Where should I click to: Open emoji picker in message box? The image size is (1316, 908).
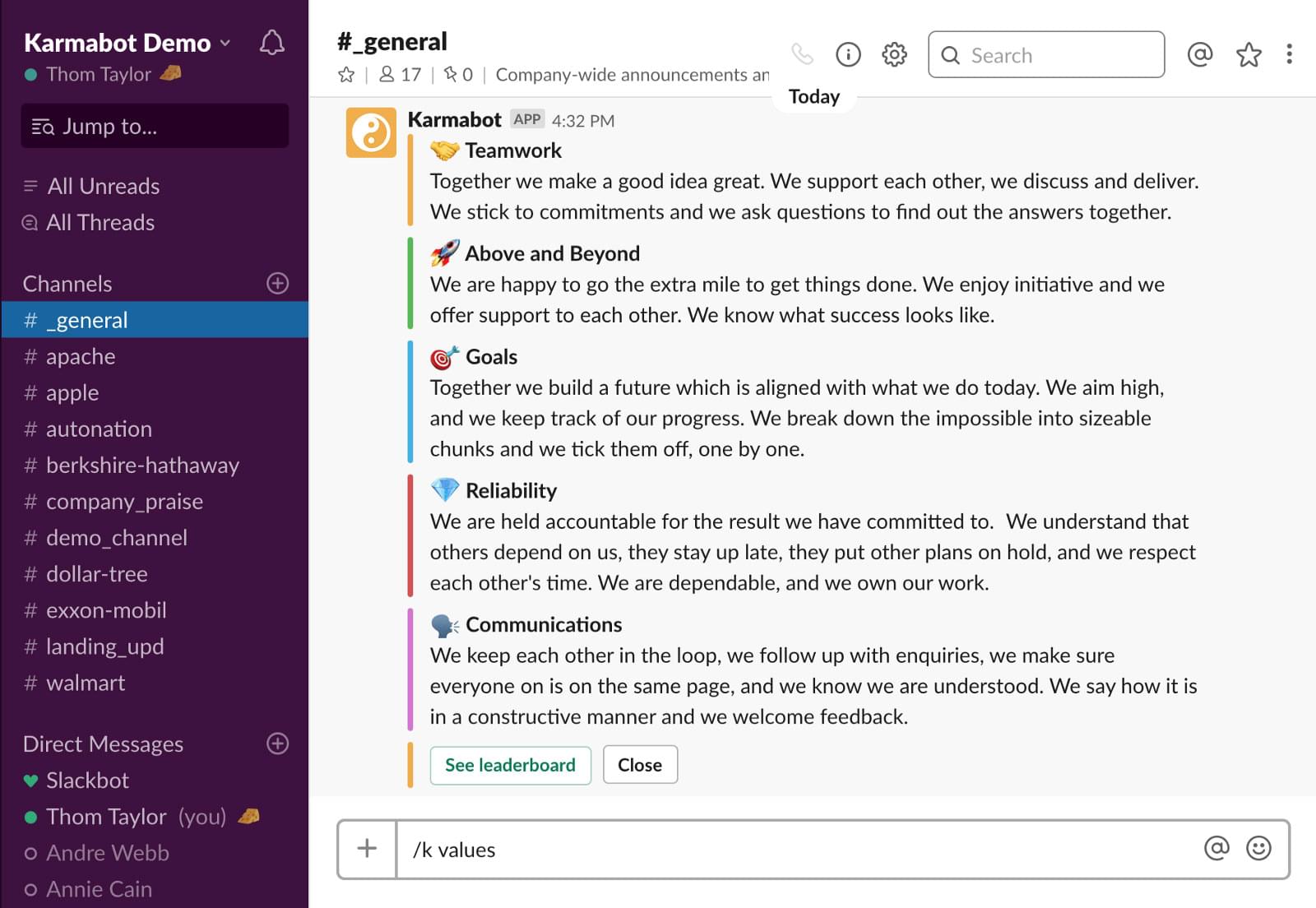click(x=1258, y=848)
